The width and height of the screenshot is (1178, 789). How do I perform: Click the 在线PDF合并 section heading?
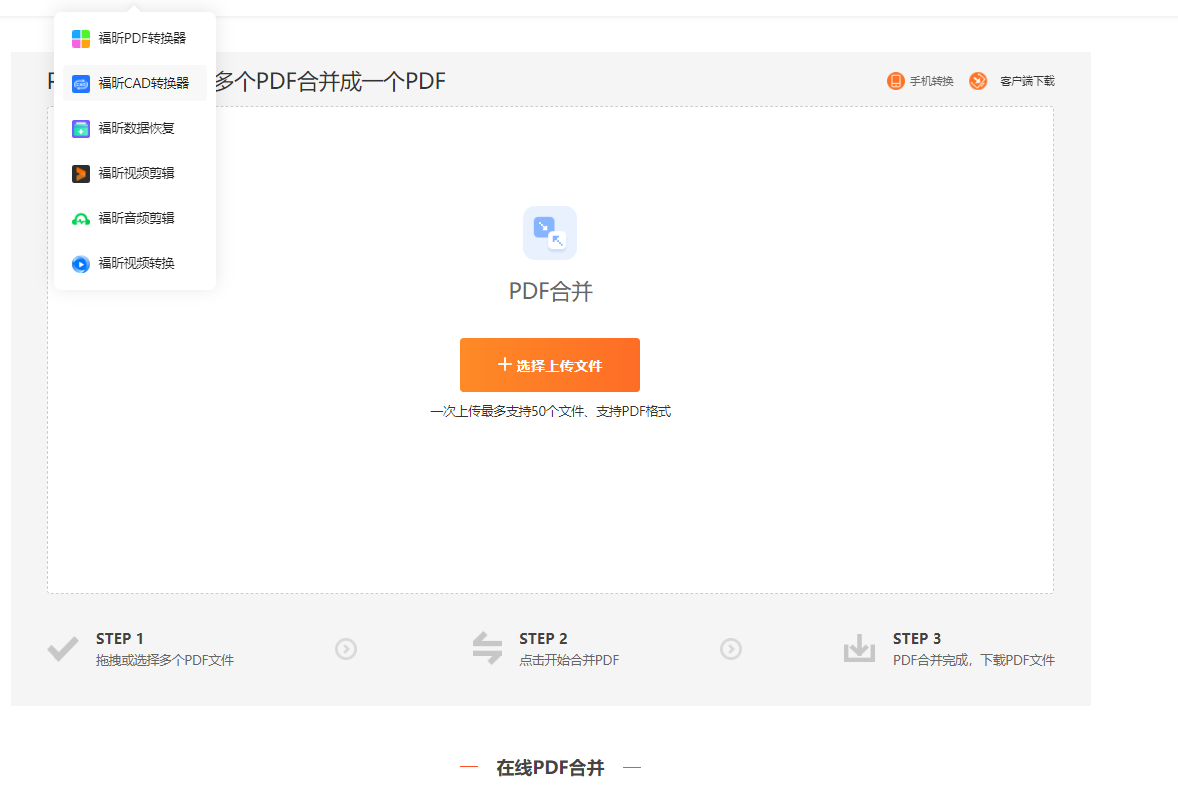pyautogui.click(x=550, y=768)
